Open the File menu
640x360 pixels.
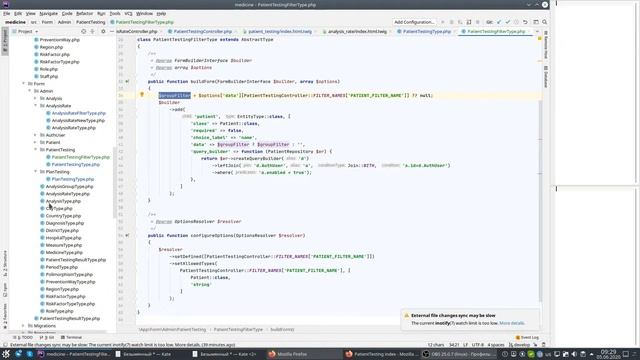point(7,13)
